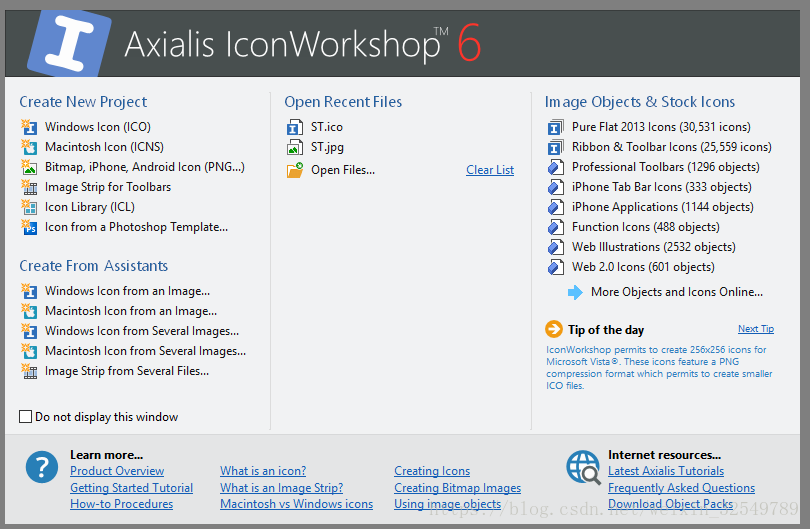The width and height of the screenshot is (810, 529).
Task: Select 'Macintosh Icon from Several Images...' text
Action: pyautogui.click(x=146, y=351)
